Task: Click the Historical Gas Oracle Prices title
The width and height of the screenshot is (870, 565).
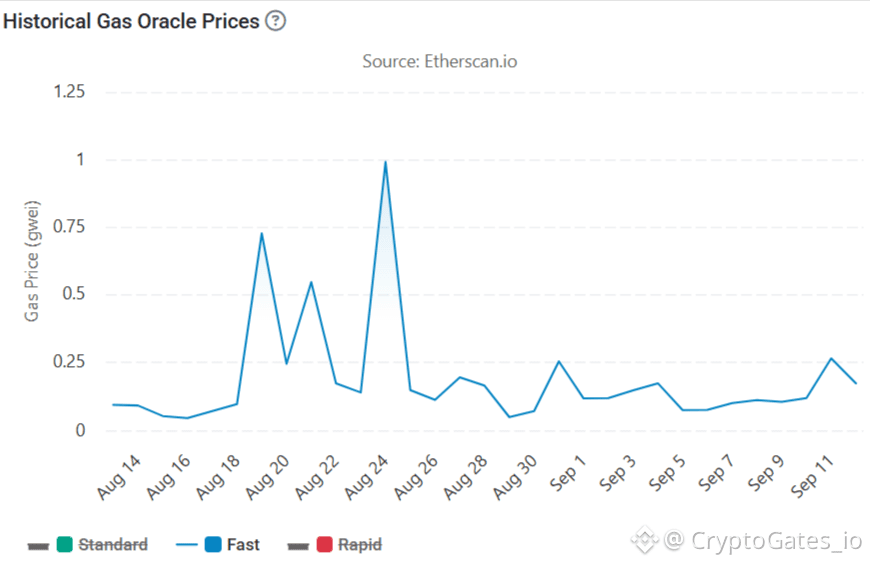Action: coord(131,21)
